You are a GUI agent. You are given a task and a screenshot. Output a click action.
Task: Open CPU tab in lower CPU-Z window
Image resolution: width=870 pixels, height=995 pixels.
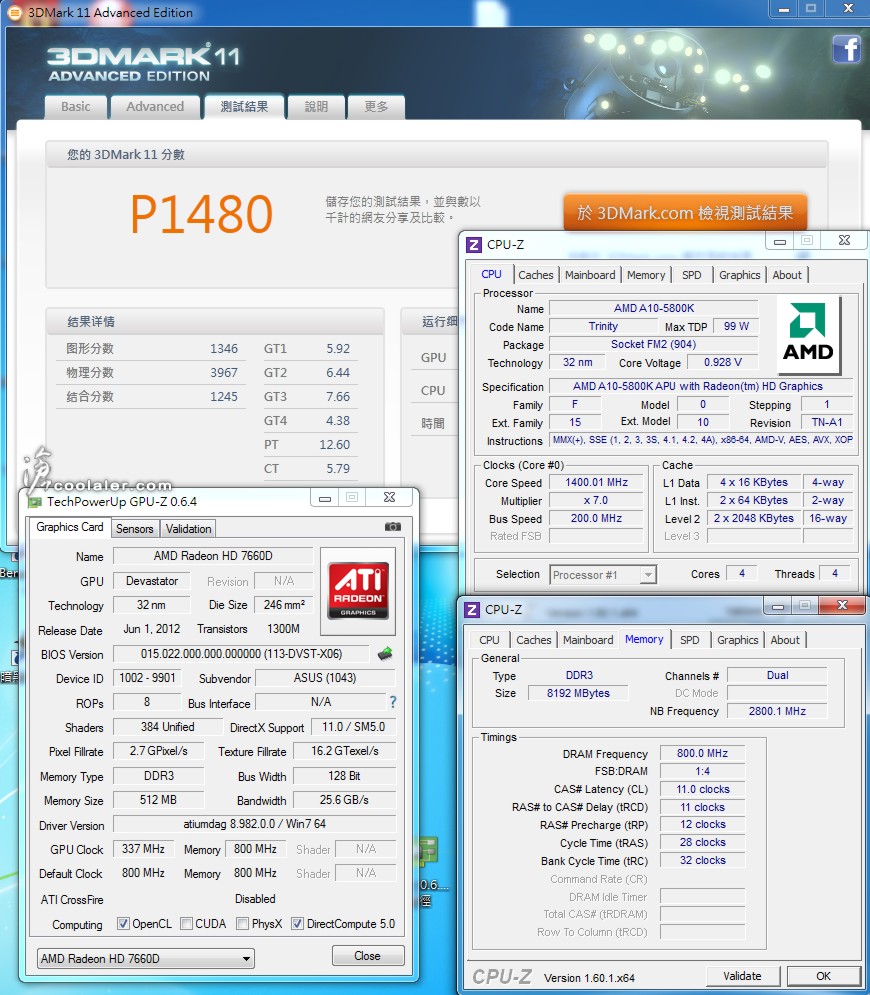pos(489,640)
